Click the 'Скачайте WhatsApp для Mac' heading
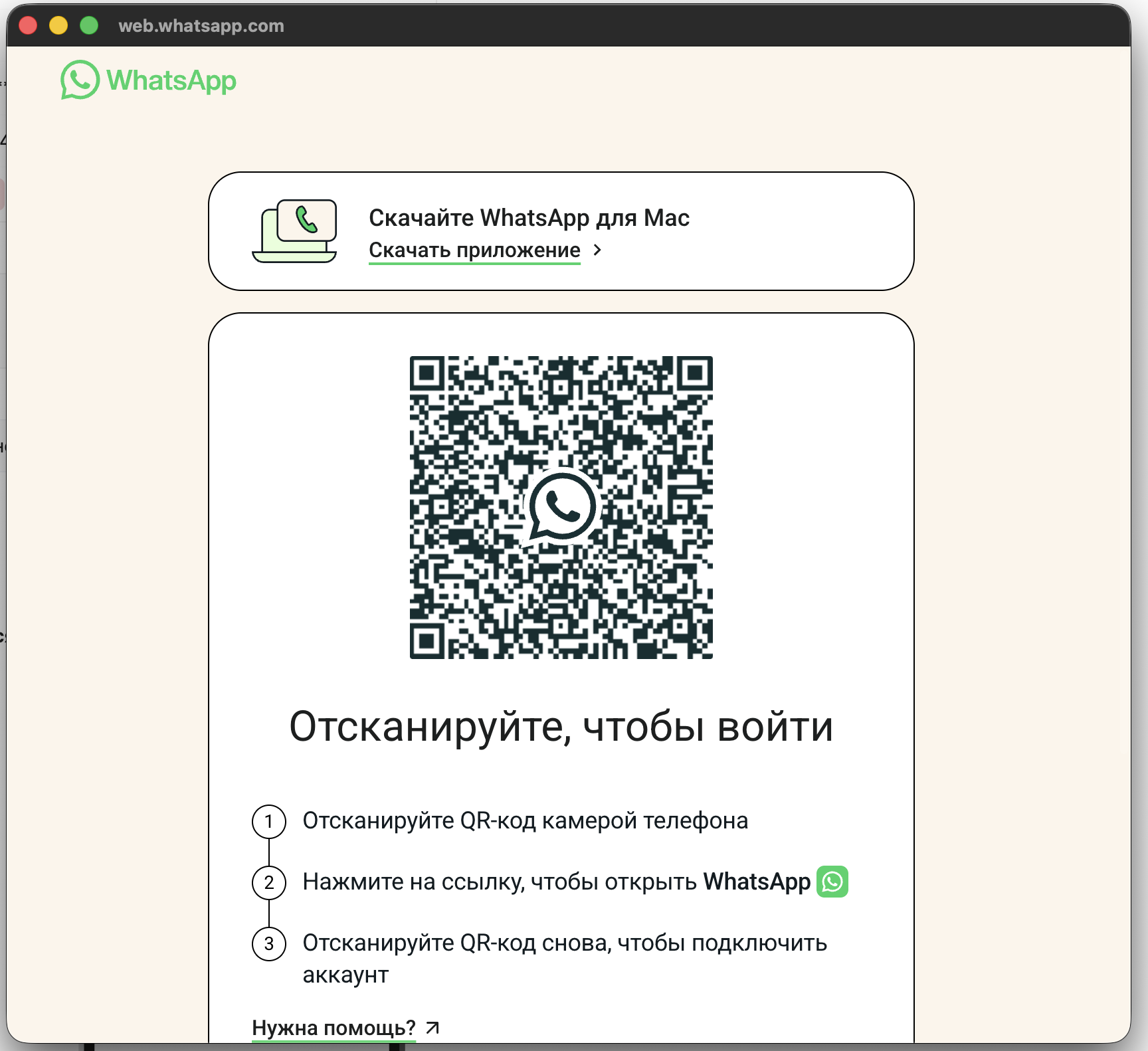The height and width of the screenshot is (1051, 1148). [x=529, y=217]
